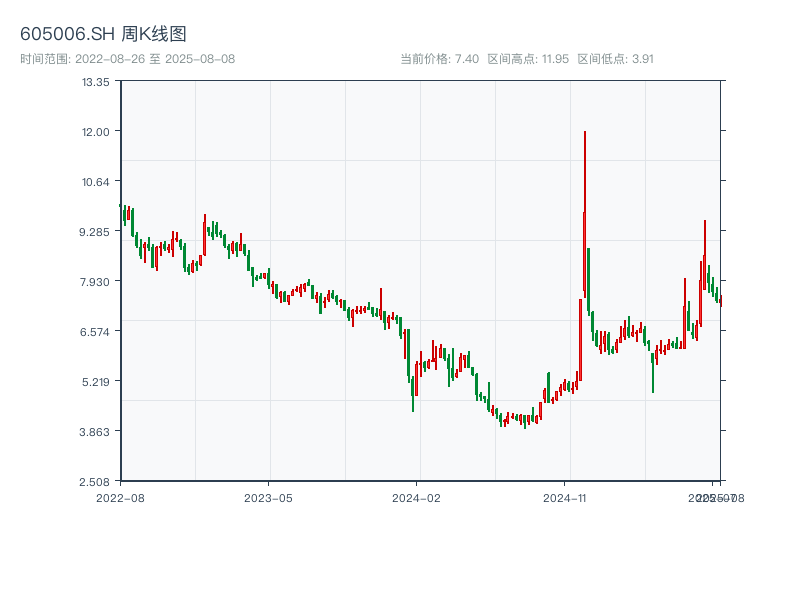This screenshot has height=600, width=800.
Task: Select the time range text 2022-08-26 至 2025-08-08
Action: (x=127, y=59)
